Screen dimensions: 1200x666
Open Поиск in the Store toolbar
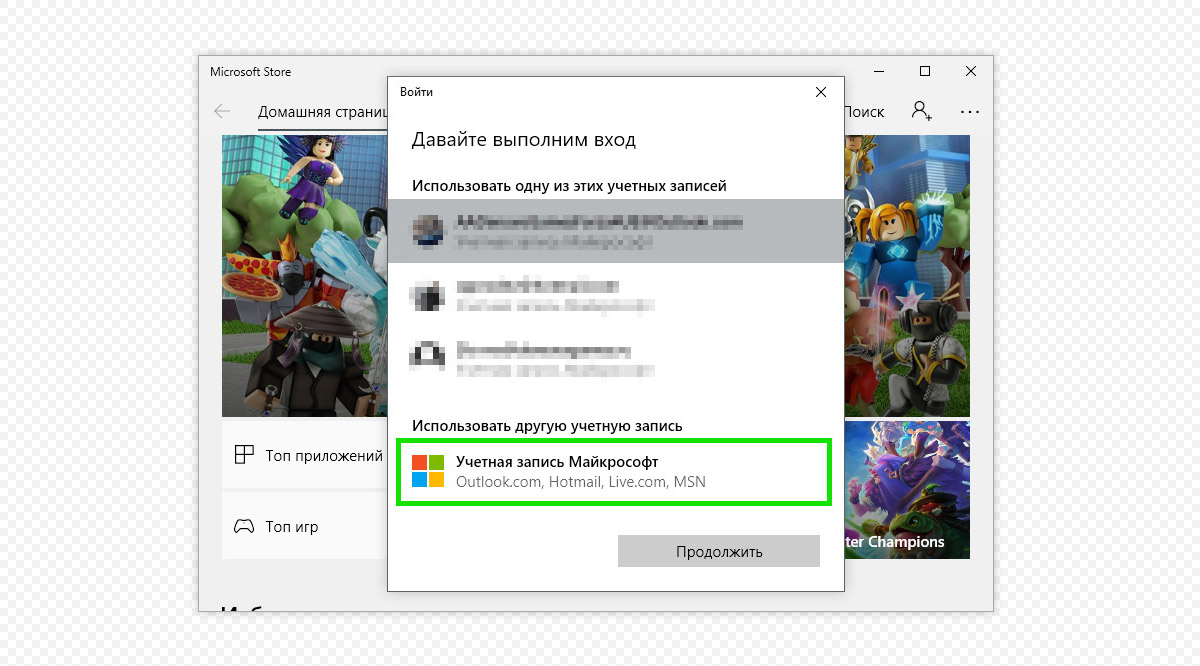[x=864, y=112]
